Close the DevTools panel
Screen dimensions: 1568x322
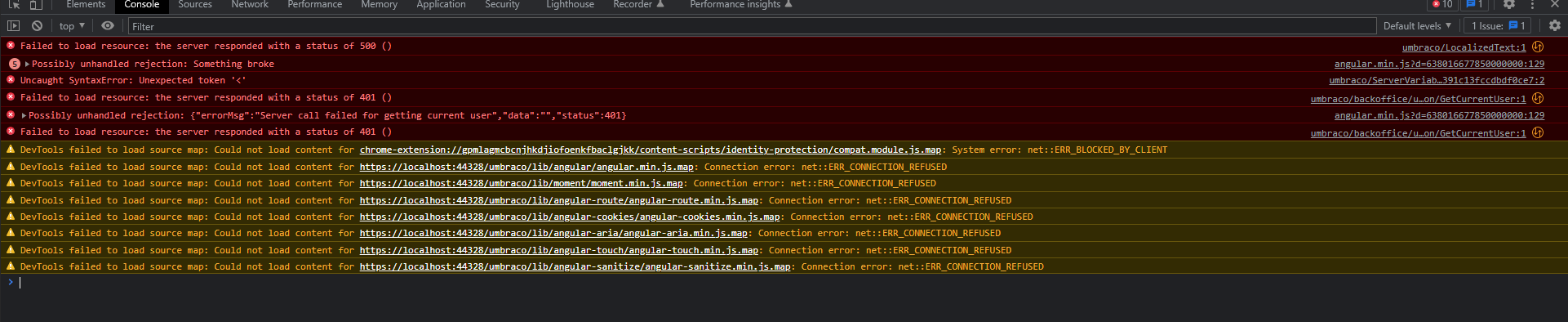[1556, 5]
